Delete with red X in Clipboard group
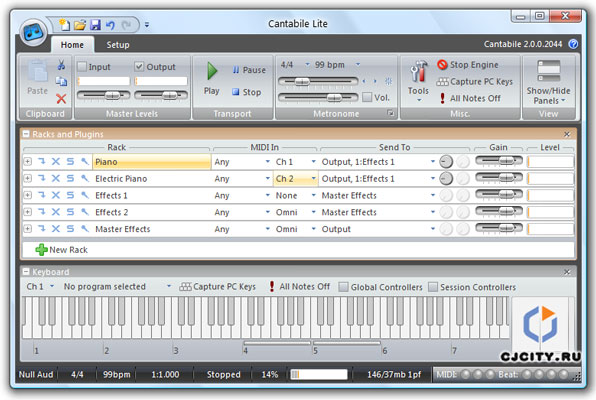The height and width of the screenshot is (400, 596). click(61, 99)
